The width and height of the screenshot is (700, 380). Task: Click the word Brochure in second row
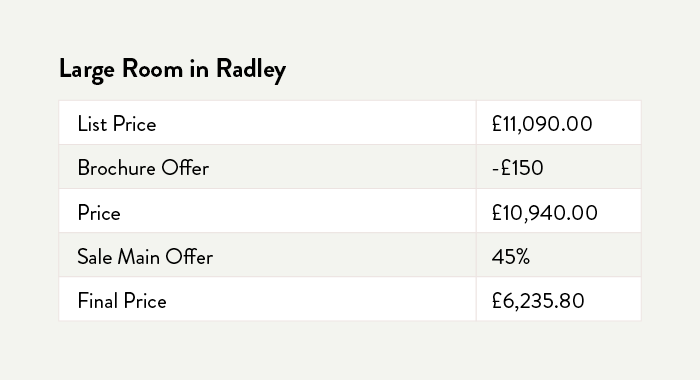click(116, 168)
